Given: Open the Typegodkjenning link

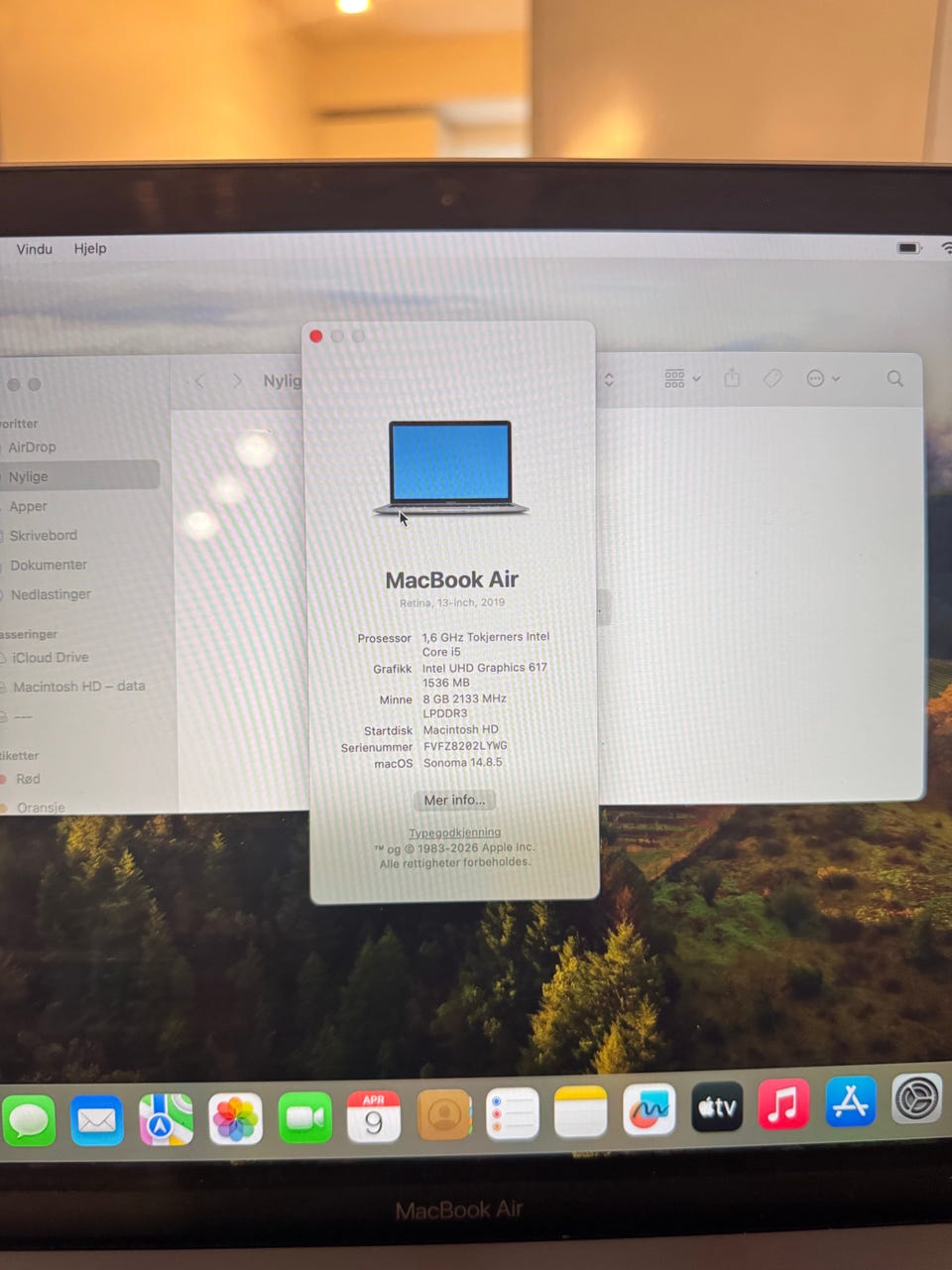Looking at the screenshot, I should pyautogui.click(x=455, y=832).
